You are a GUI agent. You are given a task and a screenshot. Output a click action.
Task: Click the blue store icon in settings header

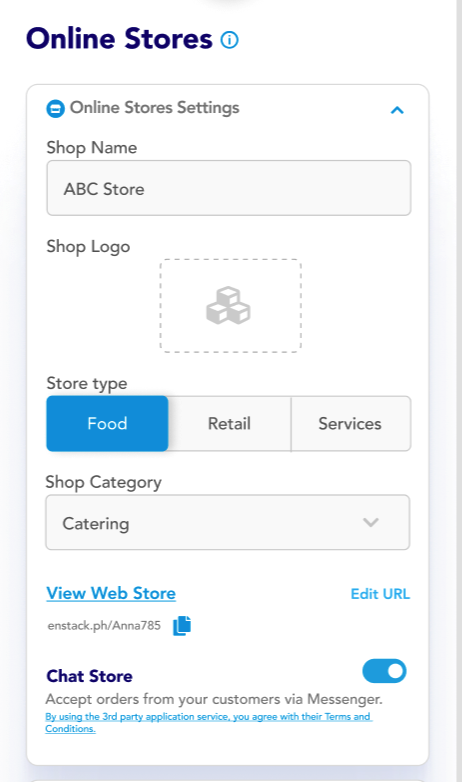click(55, 108)
